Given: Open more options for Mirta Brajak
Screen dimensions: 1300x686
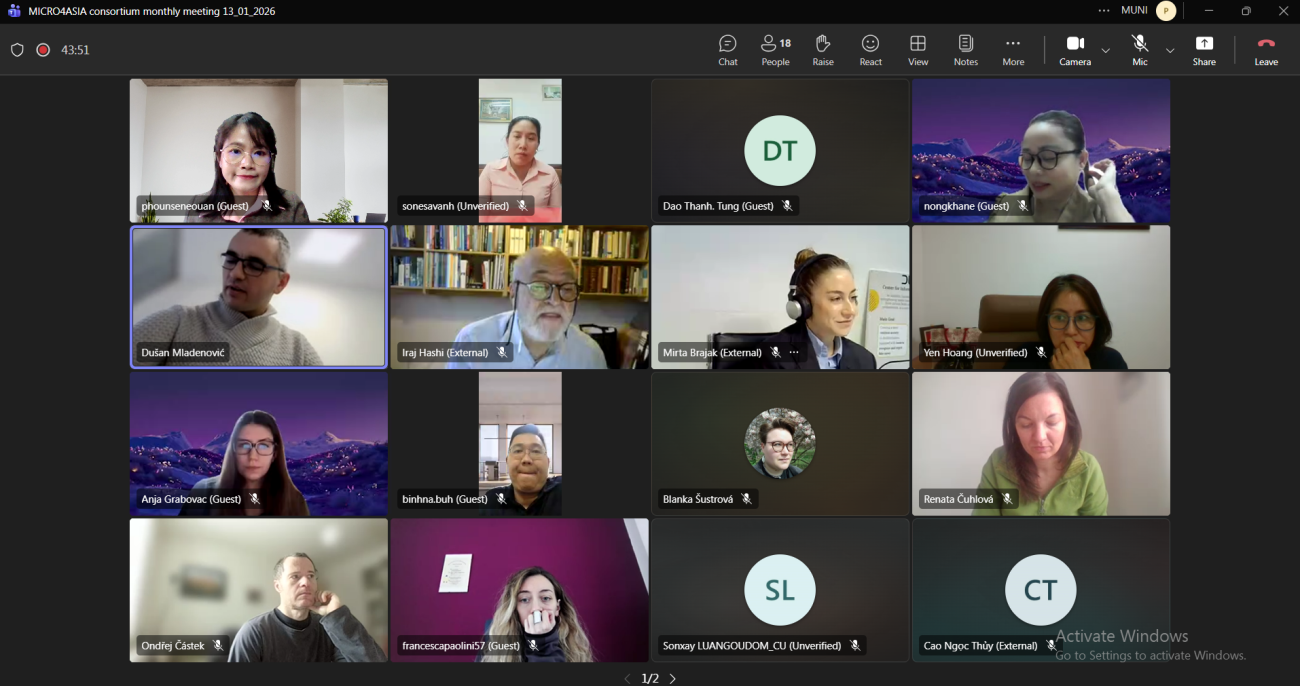Looking at the screenshot, I should [x=794, y=353].
